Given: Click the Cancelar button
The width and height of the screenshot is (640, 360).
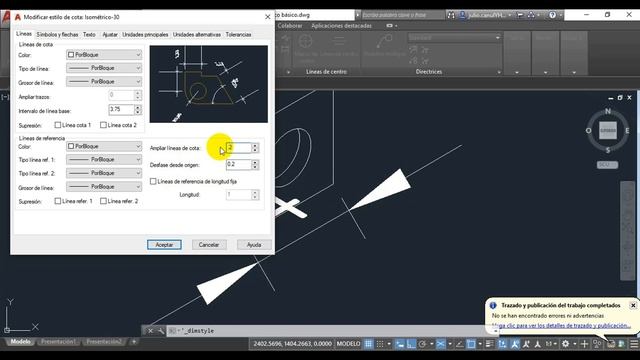Looking at the screenshot, I should point(209,245).
